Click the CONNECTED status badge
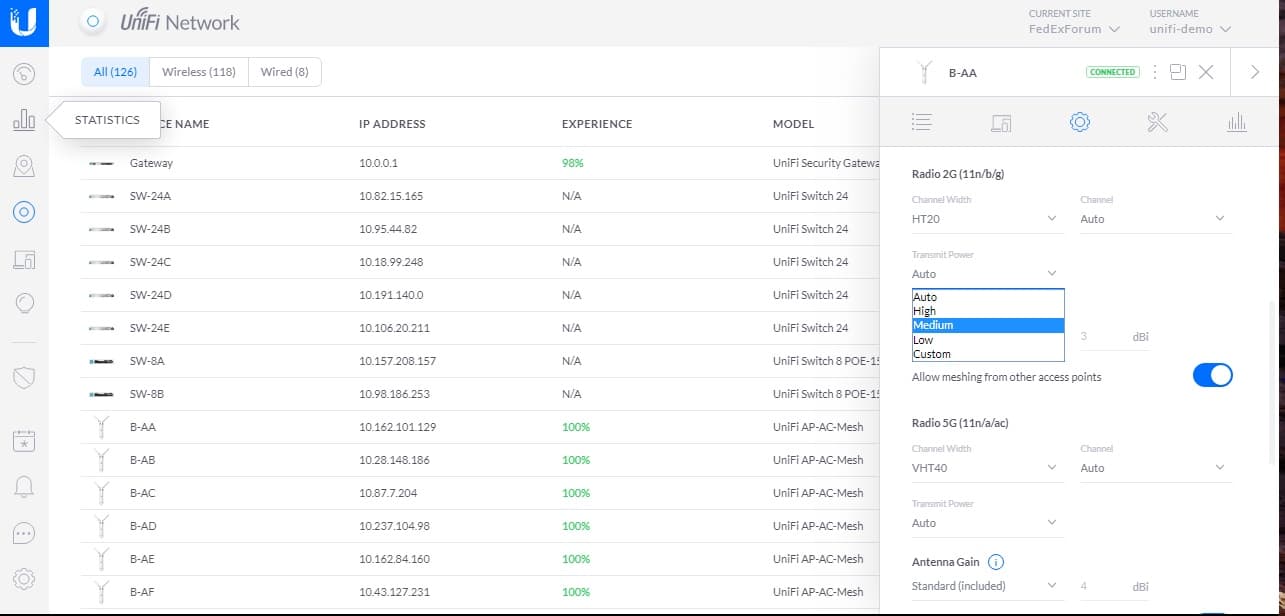This screenshot has width=1285, height=616. [x=1112, y=72]
